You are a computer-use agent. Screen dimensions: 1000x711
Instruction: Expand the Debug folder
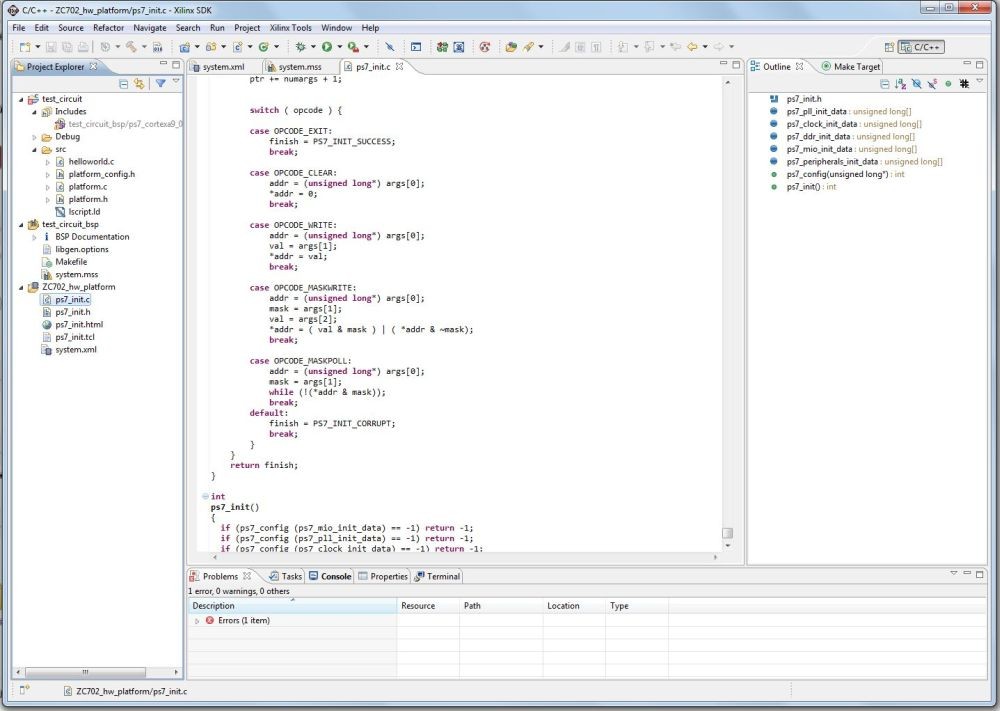coord(34,137)
